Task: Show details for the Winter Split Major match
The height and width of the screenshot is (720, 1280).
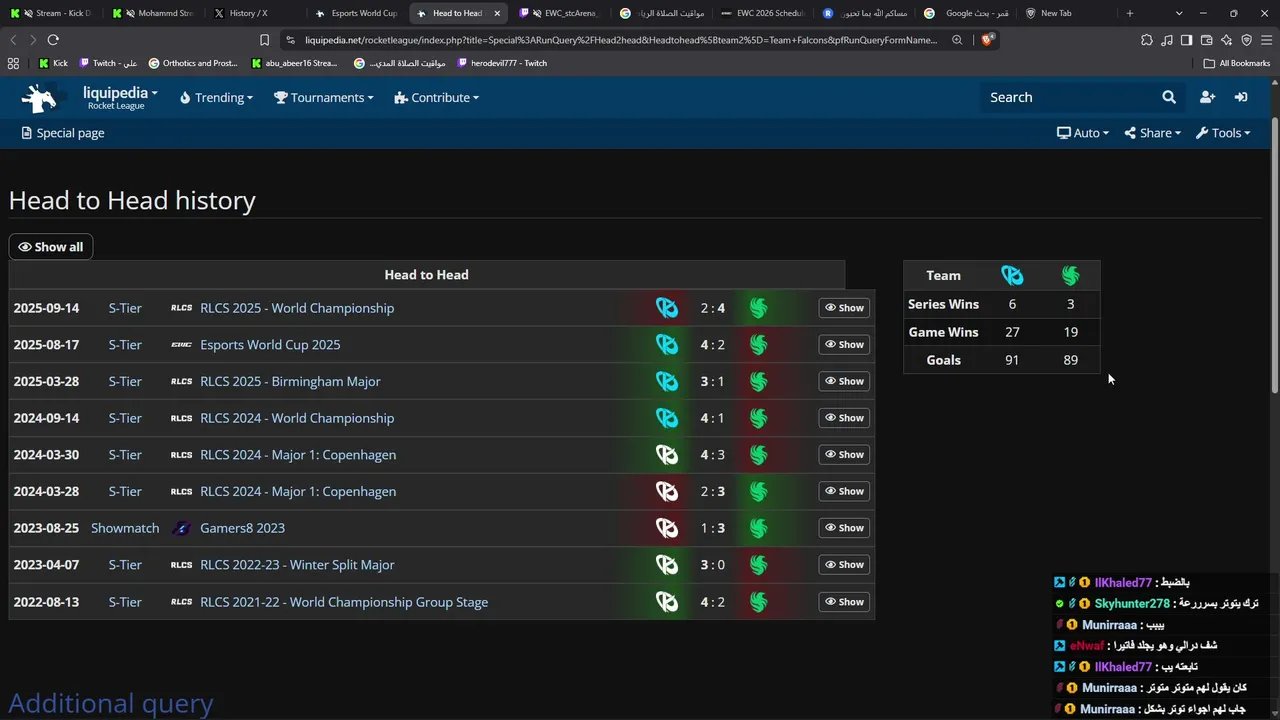Action: (844, 565)
